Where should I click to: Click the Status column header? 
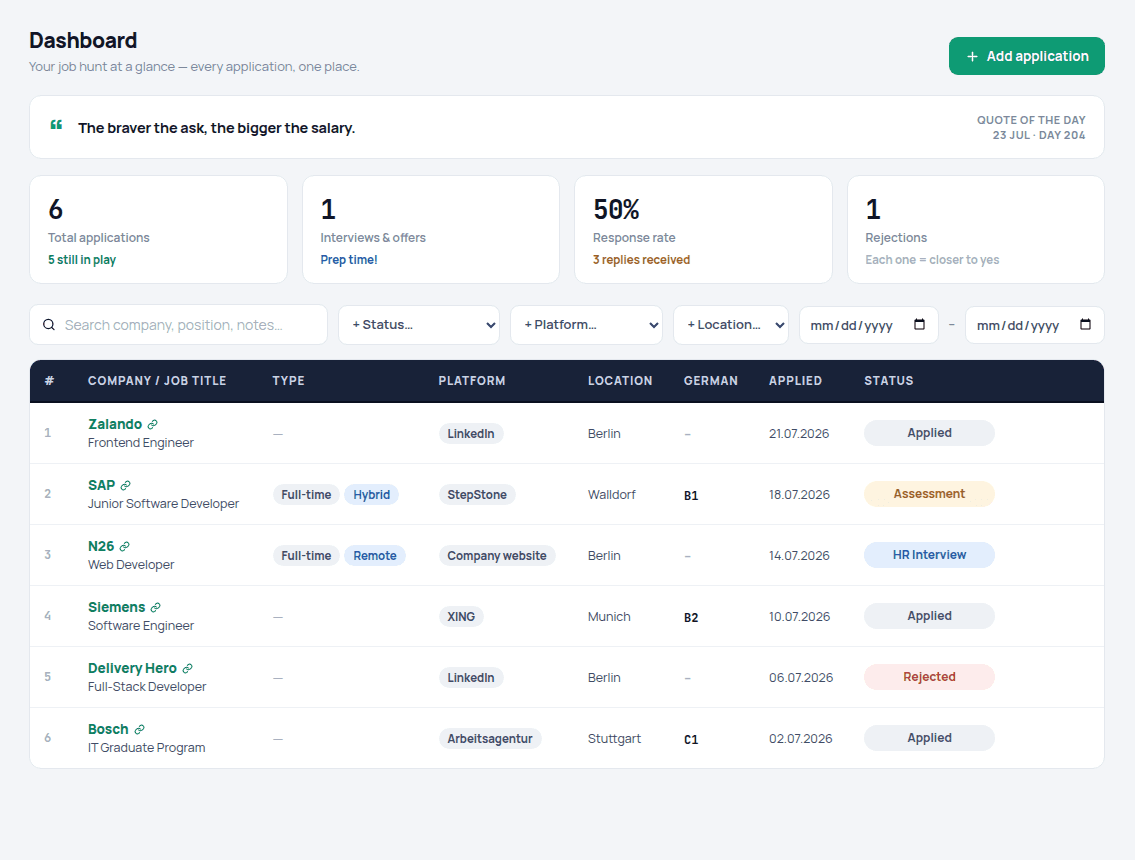point(889,381)
